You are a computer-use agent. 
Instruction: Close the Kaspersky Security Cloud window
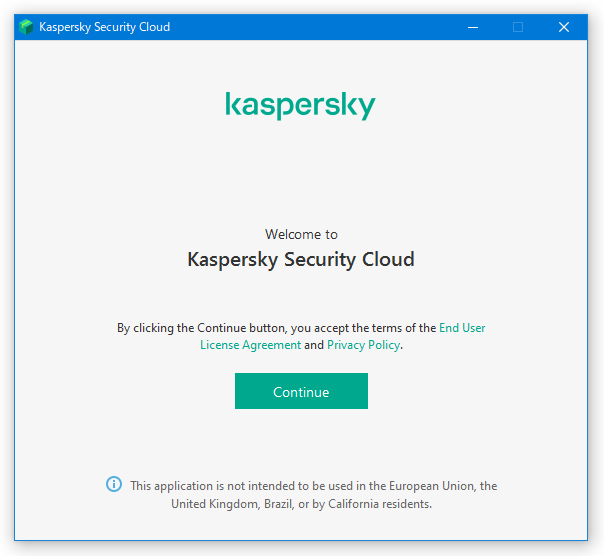(564, 27)
